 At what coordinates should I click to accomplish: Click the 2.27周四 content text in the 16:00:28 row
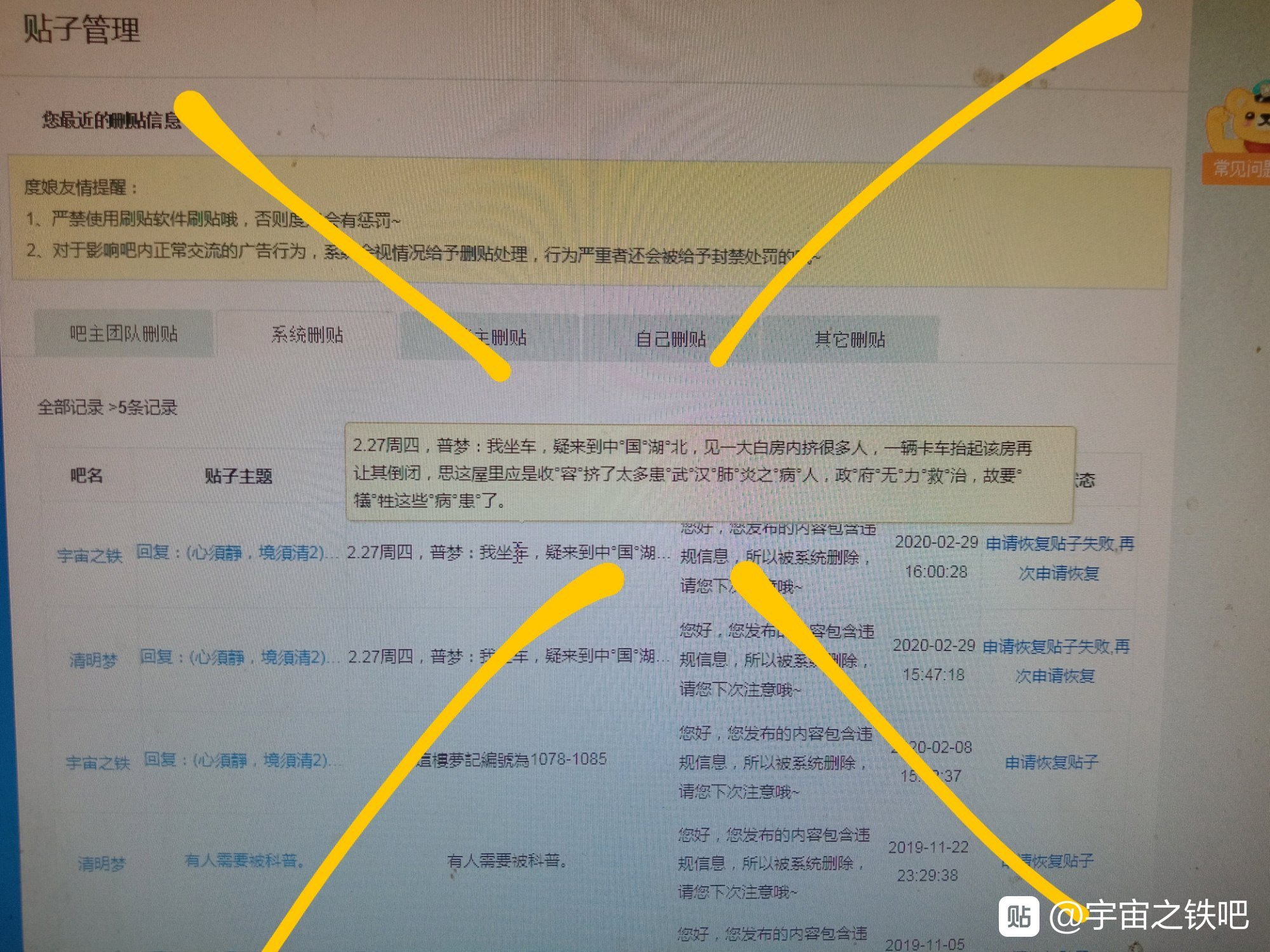coord(508,552)
